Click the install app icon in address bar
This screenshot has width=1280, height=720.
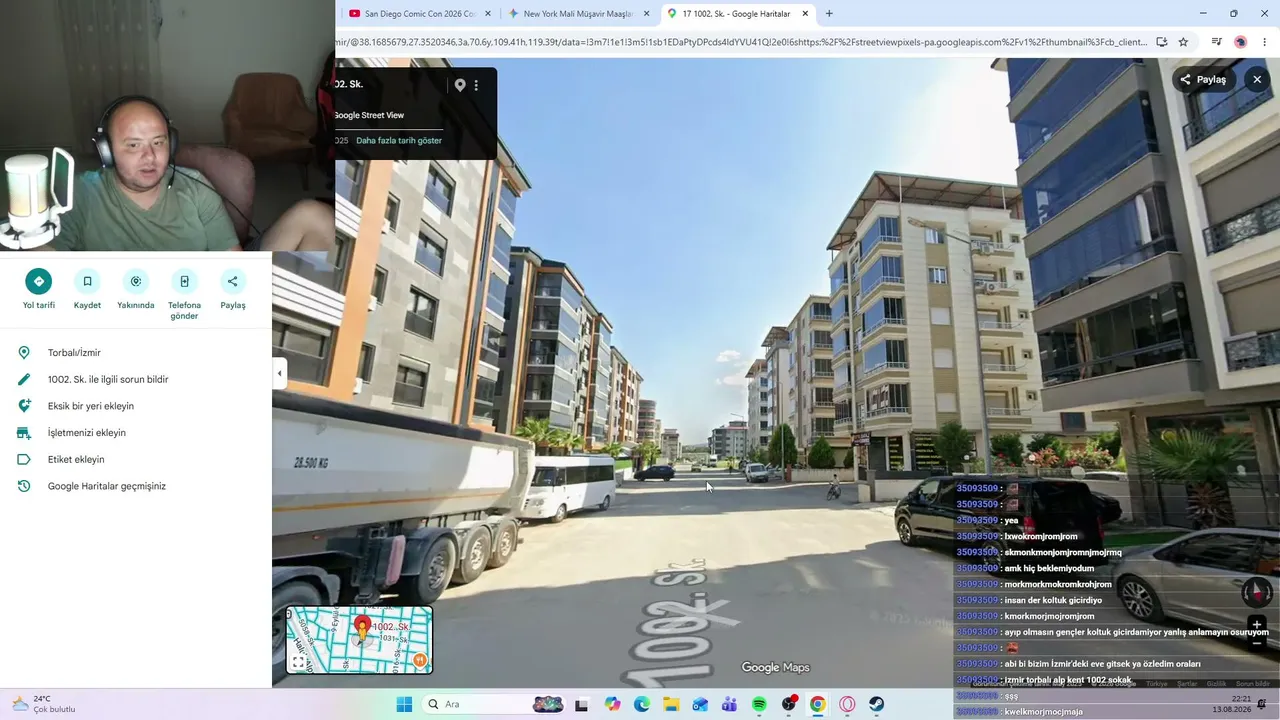pos(1162,42)
